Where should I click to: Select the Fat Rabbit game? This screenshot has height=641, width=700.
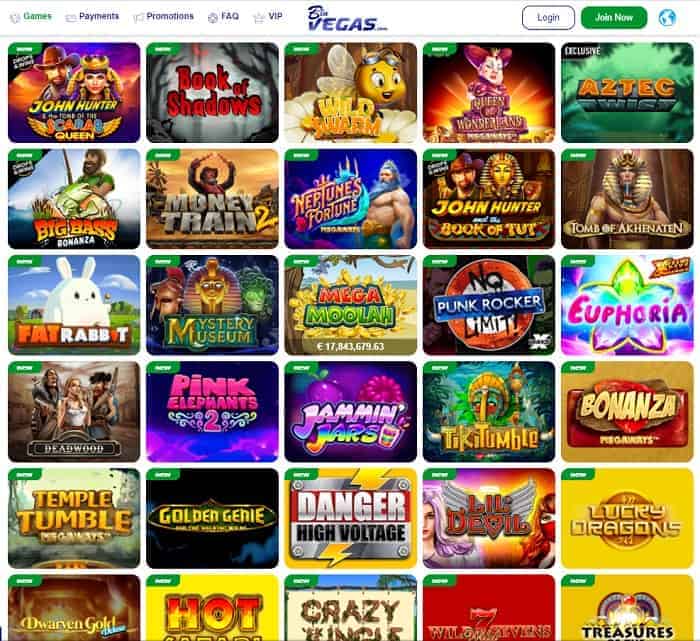pyautogui.click(x=74, y=305)
